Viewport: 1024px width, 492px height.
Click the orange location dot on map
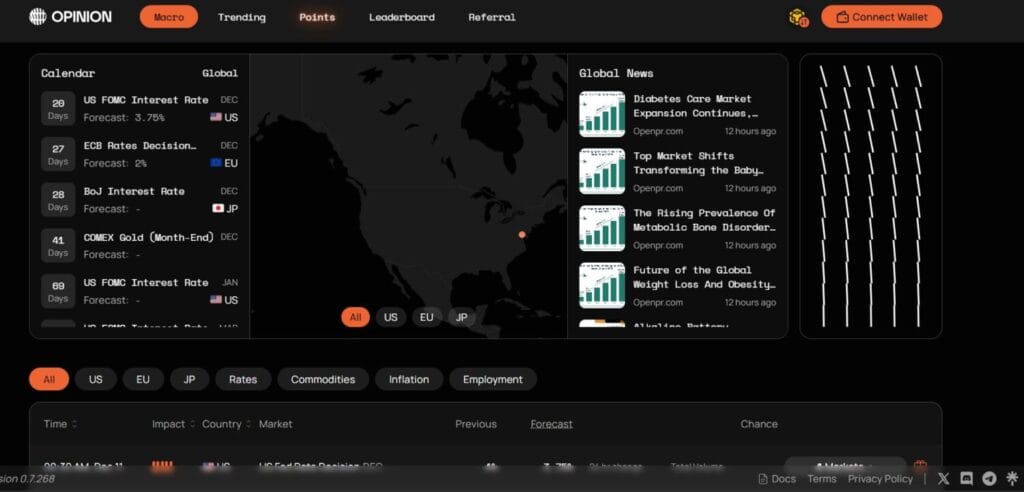(x=522, y=235)
